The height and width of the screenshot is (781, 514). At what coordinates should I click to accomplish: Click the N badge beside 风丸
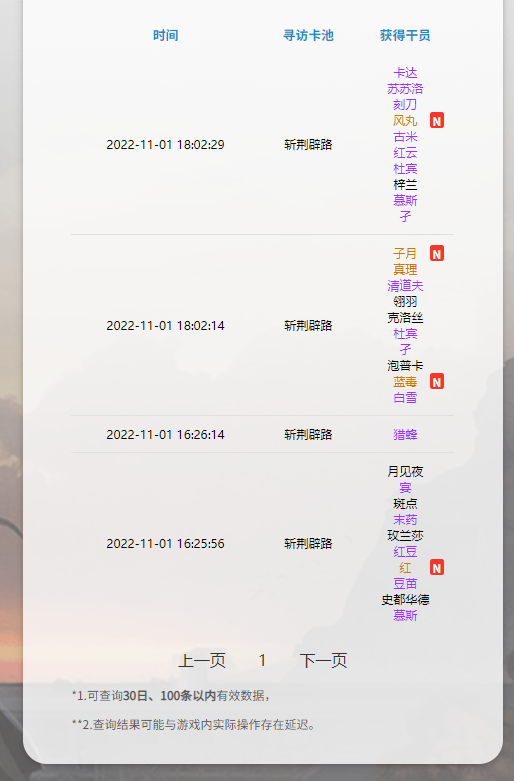tap(437, 121)
